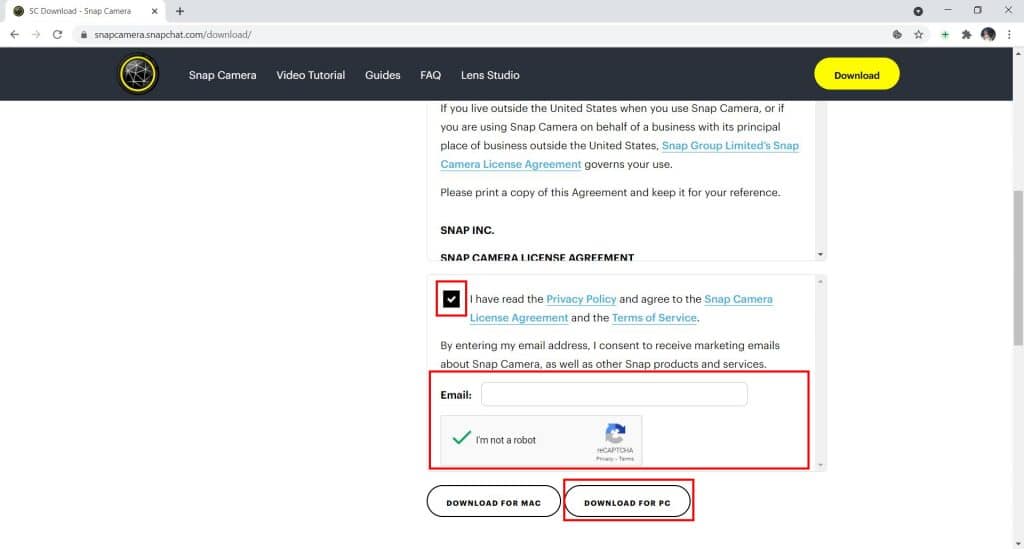Viewport: 1024px width, 549px height.
Task: Bookmark this page with star icon
Action: (x=918, y=35)
